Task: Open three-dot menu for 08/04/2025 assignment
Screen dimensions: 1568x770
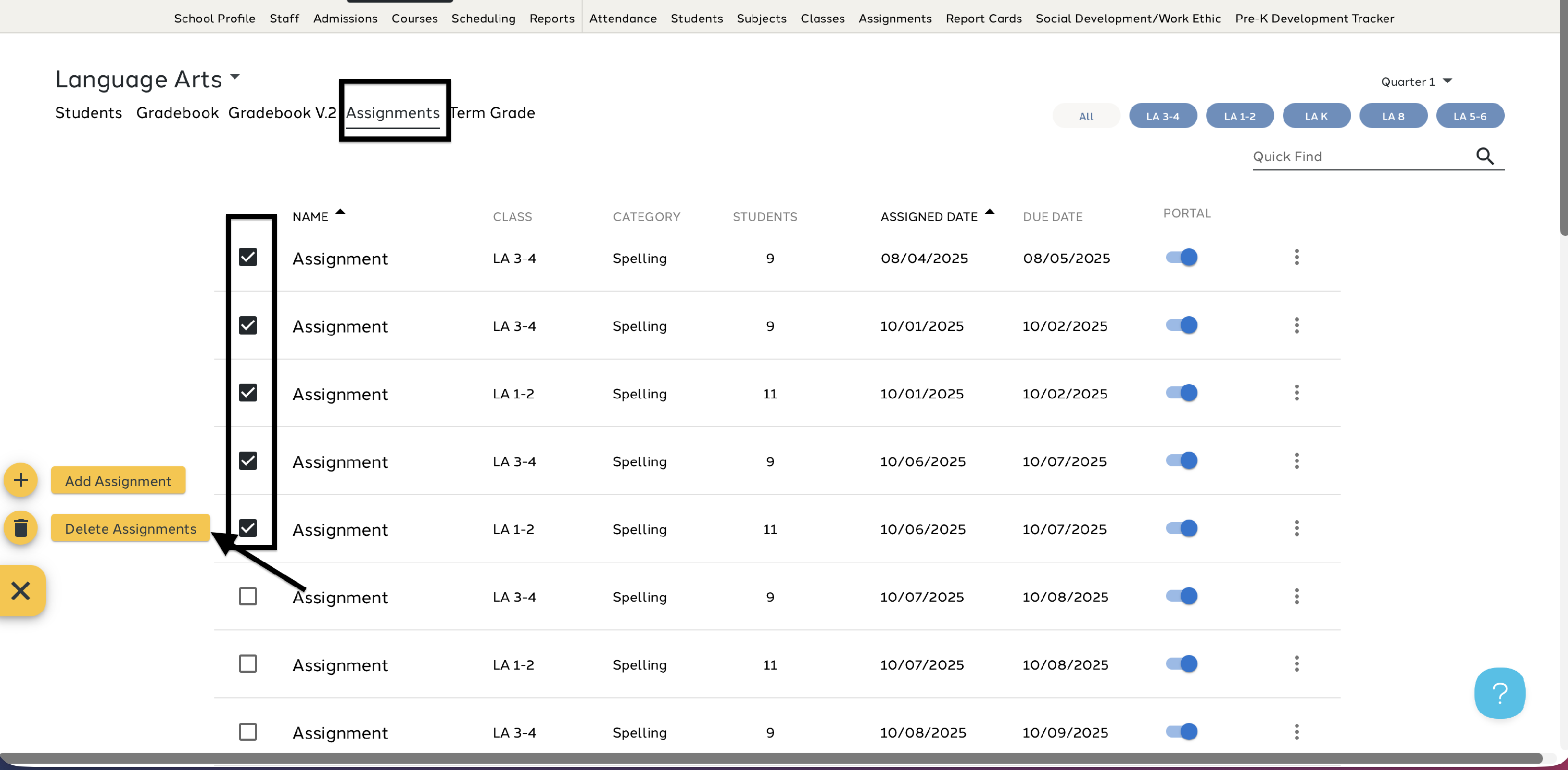Action: click(x=1297, y=258)
